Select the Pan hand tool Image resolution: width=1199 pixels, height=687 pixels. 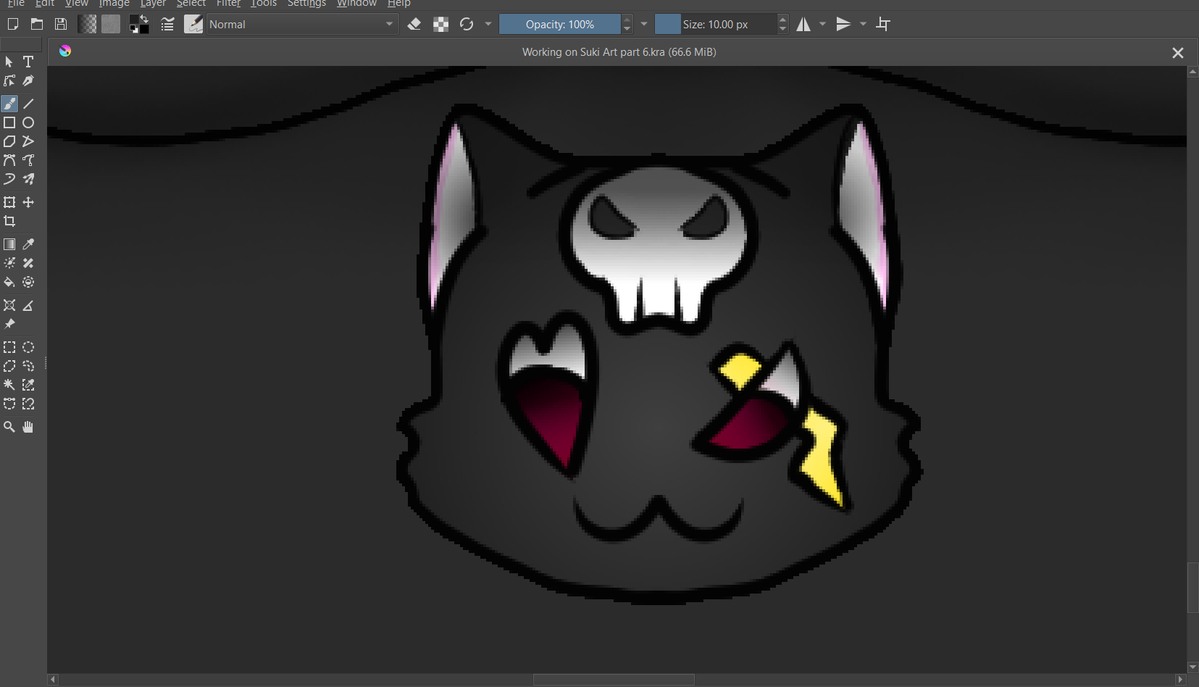click(28, 427)
